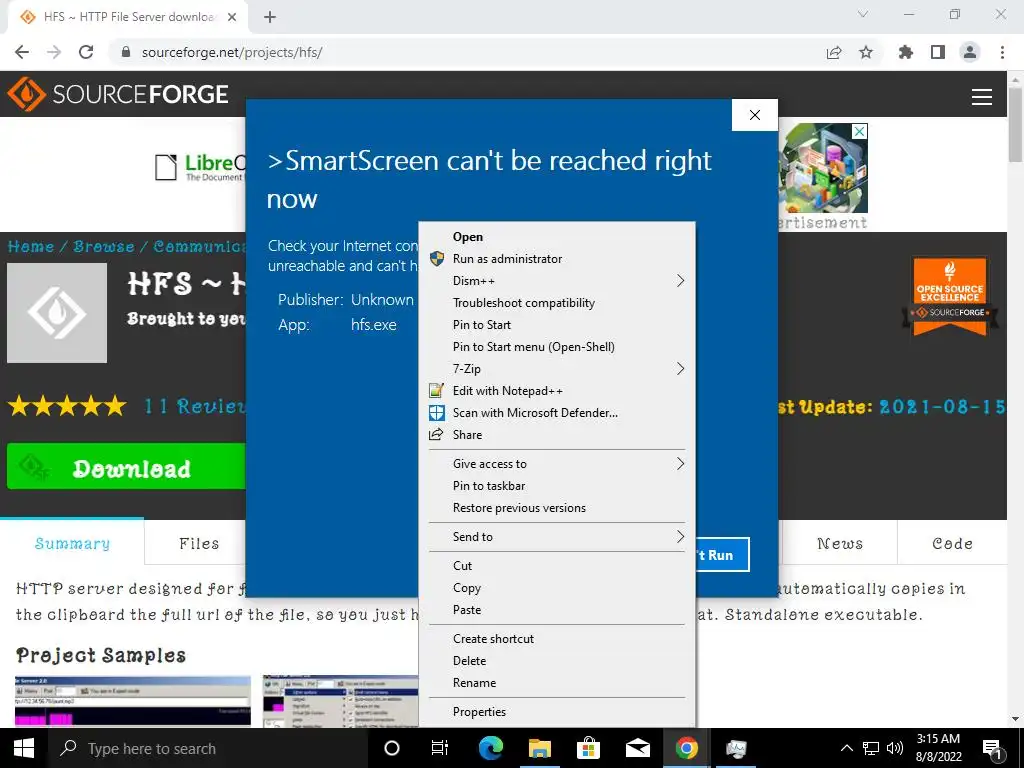
Task: Choose Run as administrator
Action: coord(557,259)
